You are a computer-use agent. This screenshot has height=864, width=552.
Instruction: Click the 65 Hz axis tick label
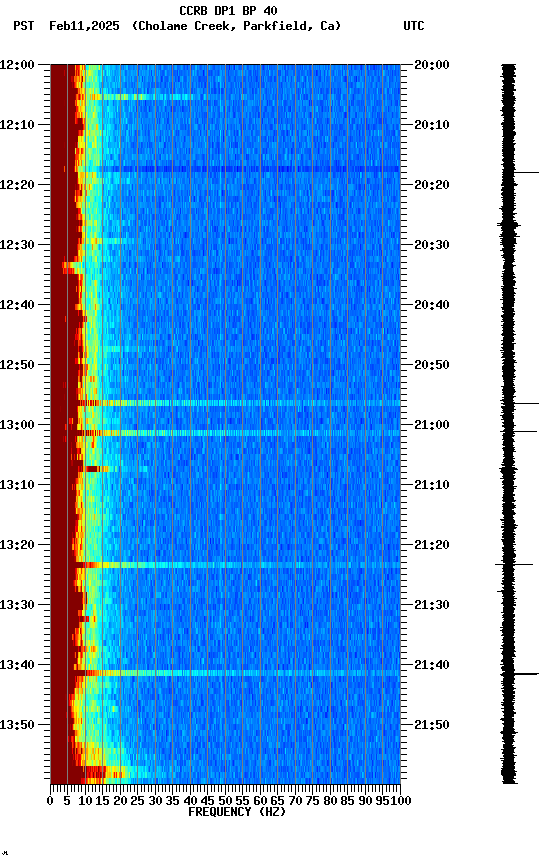pyautogui.click(x=278, y=801)
